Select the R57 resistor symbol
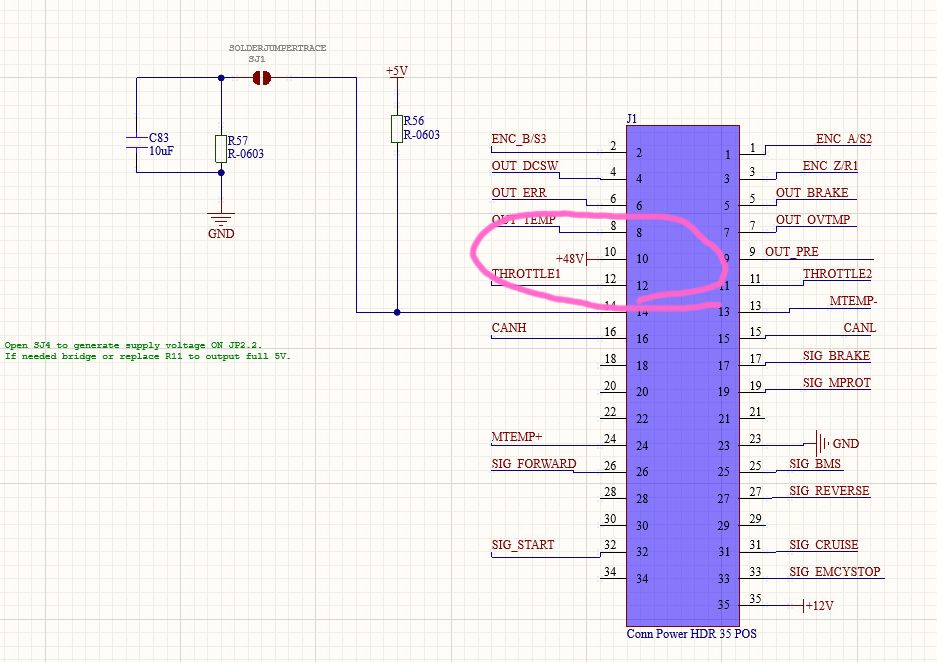This screenshot has height=662, width=937. (220, 148)
